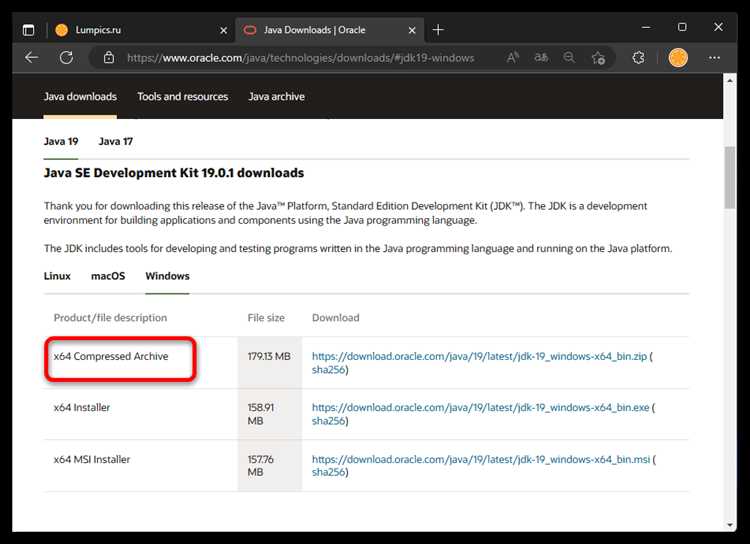
Task: View site security info lock icon
Action: (109, 58)
